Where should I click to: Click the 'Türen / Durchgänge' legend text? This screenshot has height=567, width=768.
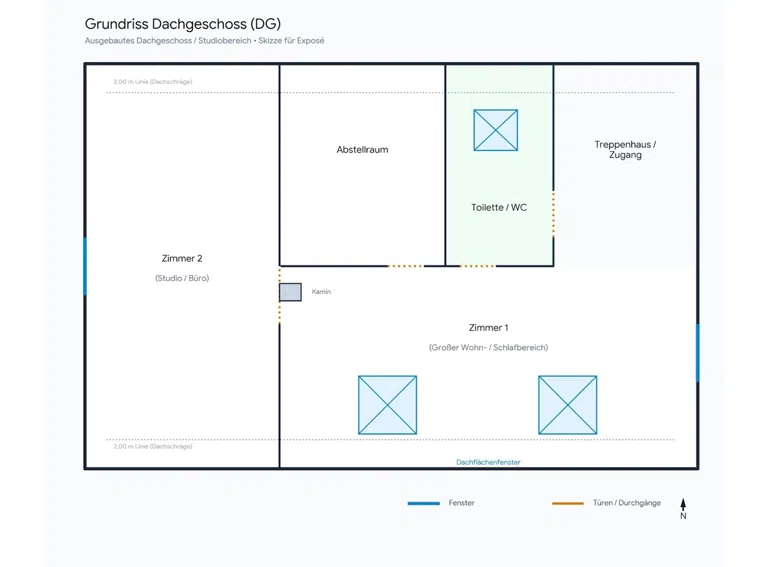click(x=627, y=503)
